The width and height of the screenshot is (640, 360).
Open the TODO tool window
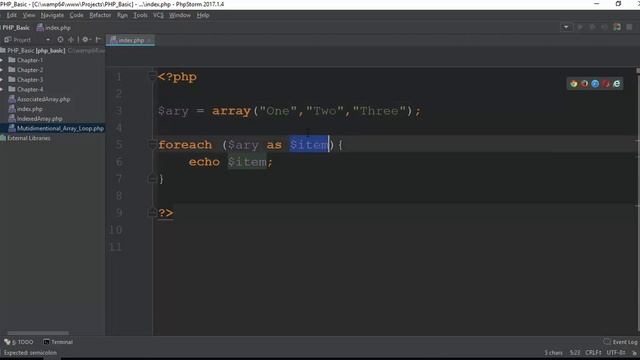pos(19,342)
